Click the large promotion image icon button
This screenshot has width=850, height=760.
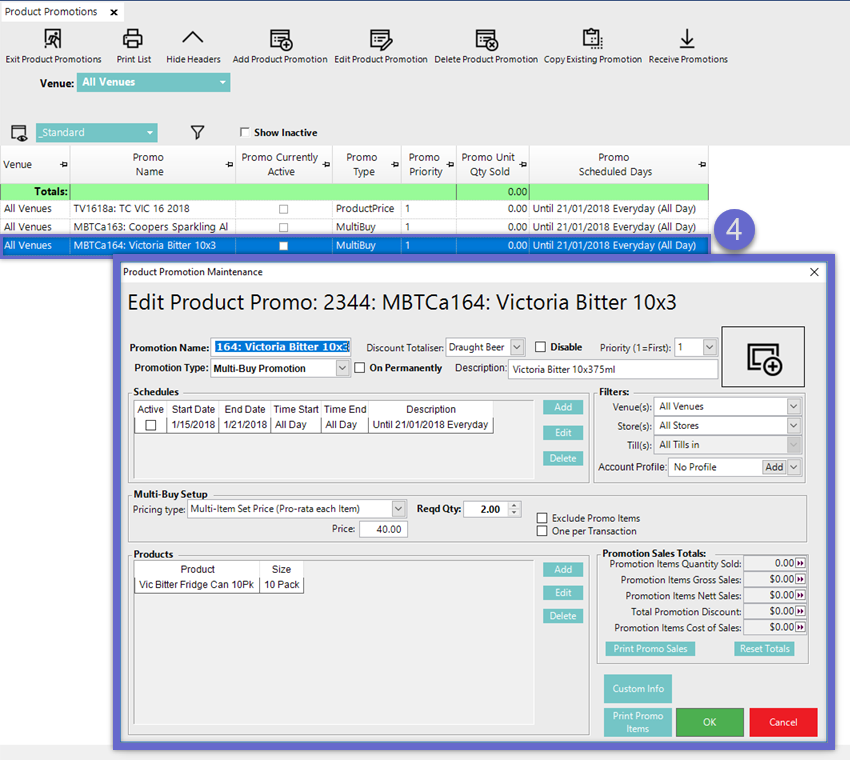tap(763, 357)
